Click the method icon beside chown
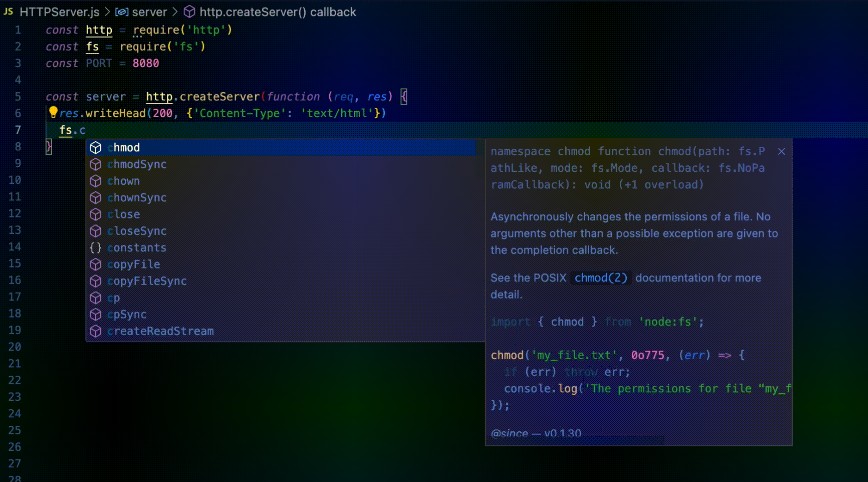Screen dimensions: 868x482 [x=95, y=181]
